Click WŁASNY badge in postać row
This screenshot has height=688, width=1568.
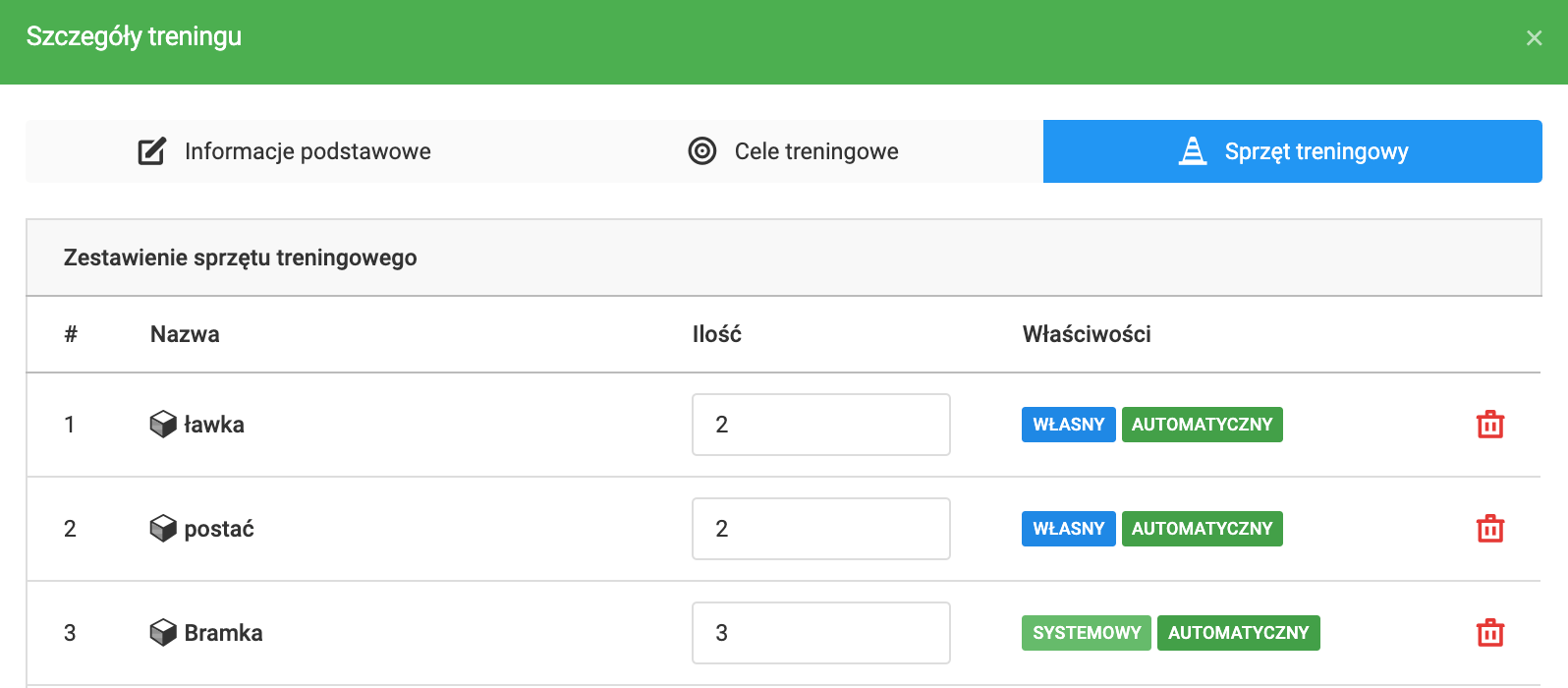tap(1068, 529)
